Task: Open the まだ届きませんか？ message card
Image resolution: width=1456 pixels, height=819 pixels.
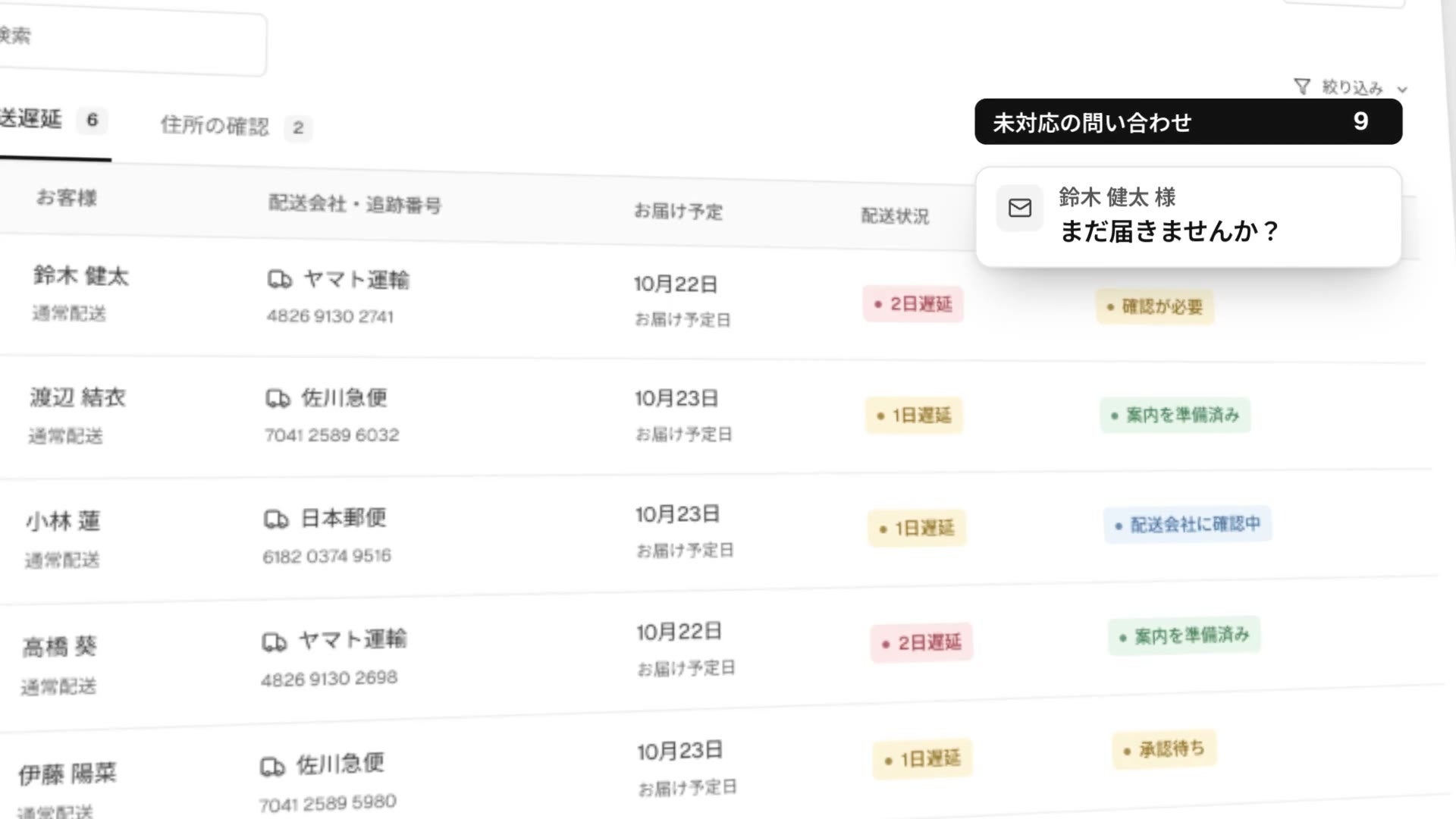Action: pos(1188,217)
